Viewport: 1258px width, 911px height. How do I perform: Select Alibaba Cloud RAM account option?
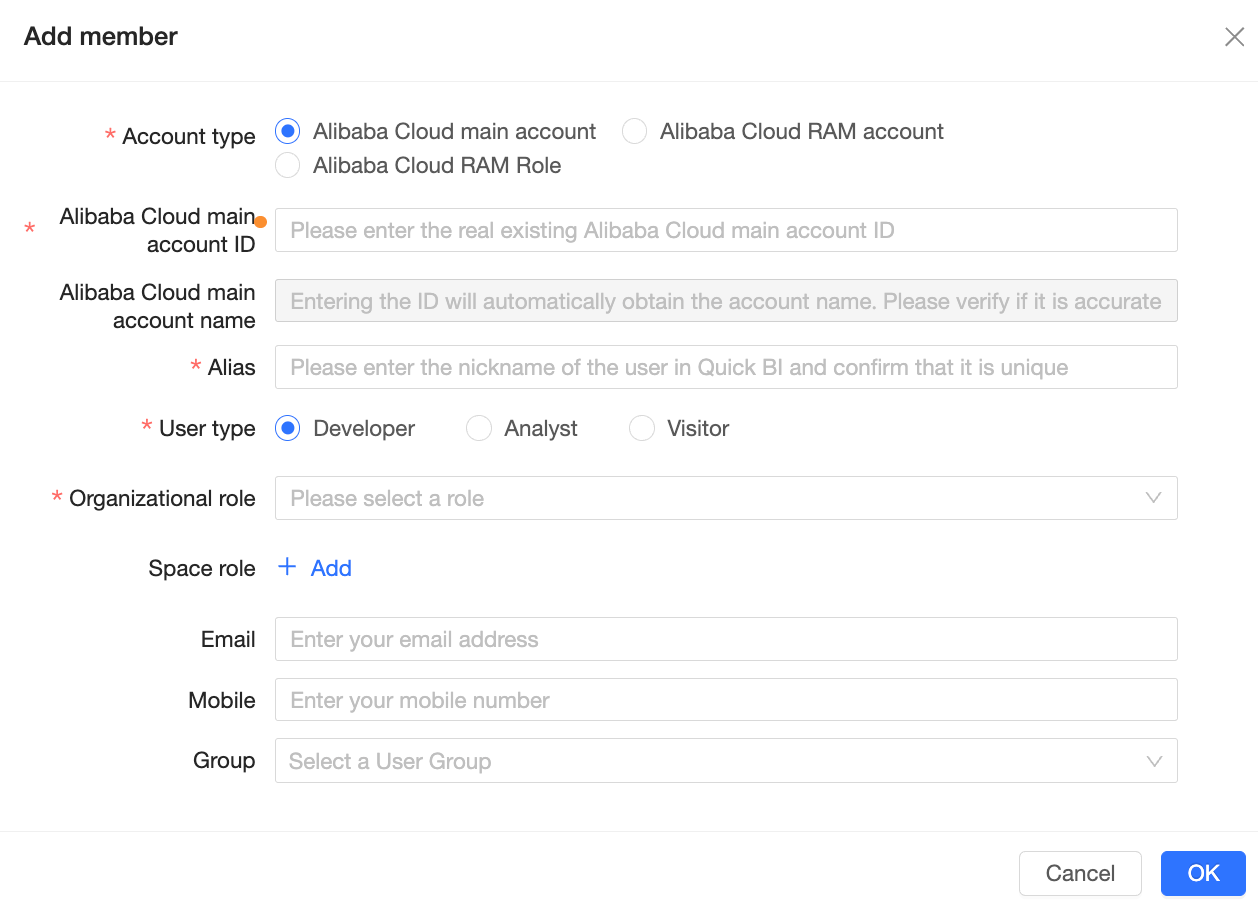(x=635, y=132)
